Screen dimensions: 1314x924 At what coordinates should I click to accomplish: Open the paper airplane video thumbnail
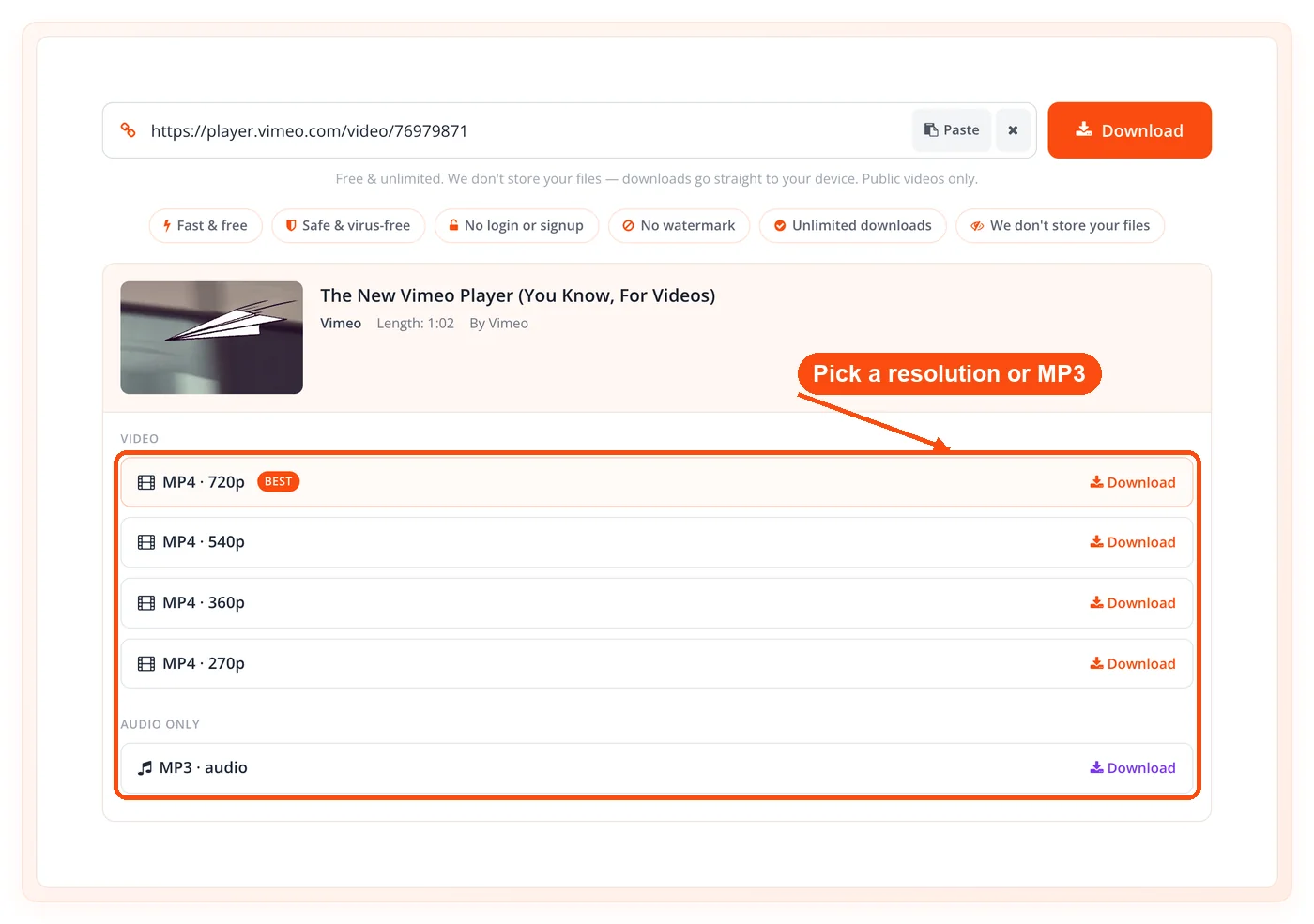pos(211,338)
